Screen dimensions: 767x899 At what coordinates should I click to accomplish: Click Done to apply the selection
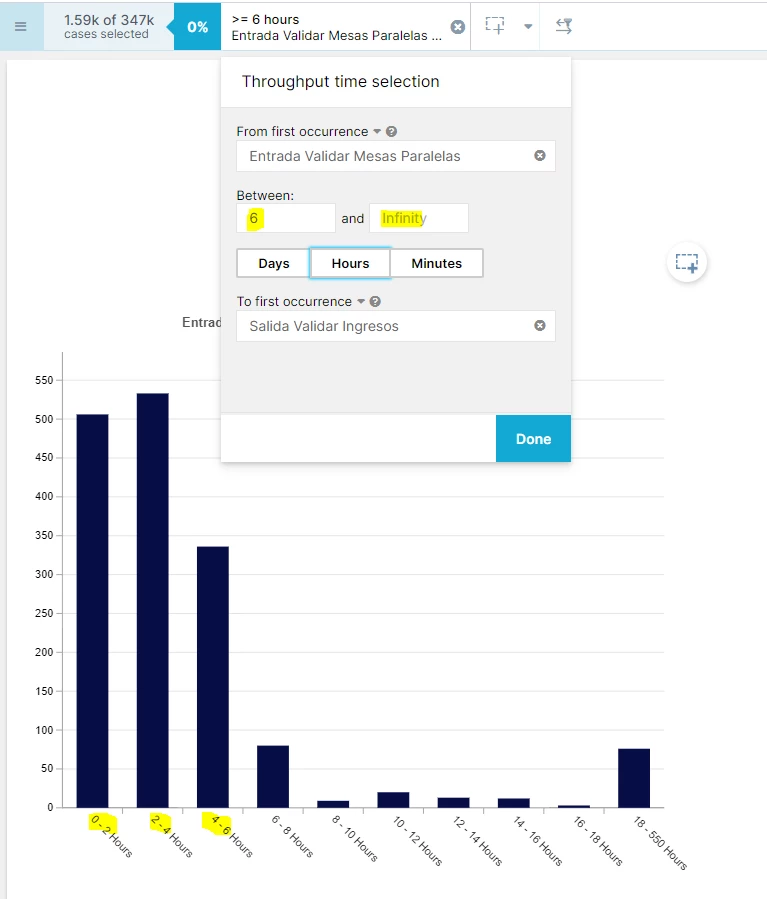pos(533,439)
